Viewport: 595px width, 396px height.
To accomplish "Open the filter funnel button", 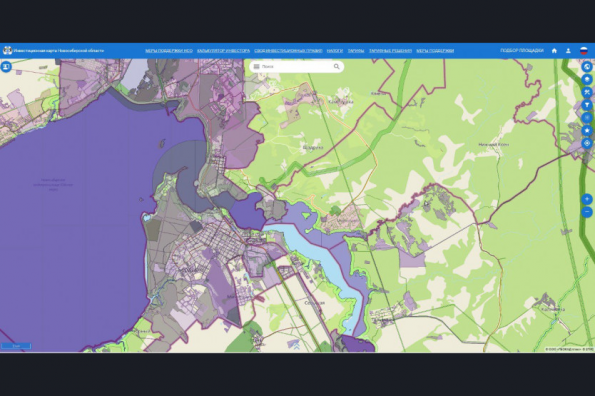I will [587, 105].
